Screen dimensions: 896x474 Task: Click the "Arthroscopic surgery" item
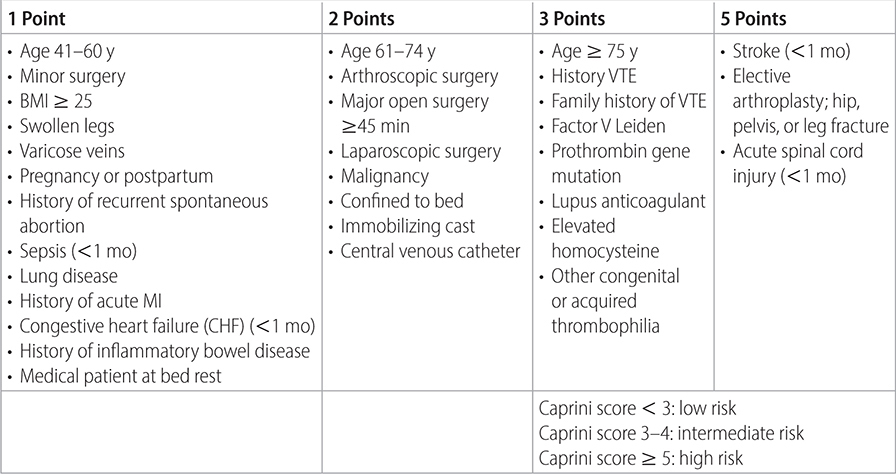point(420,77)
